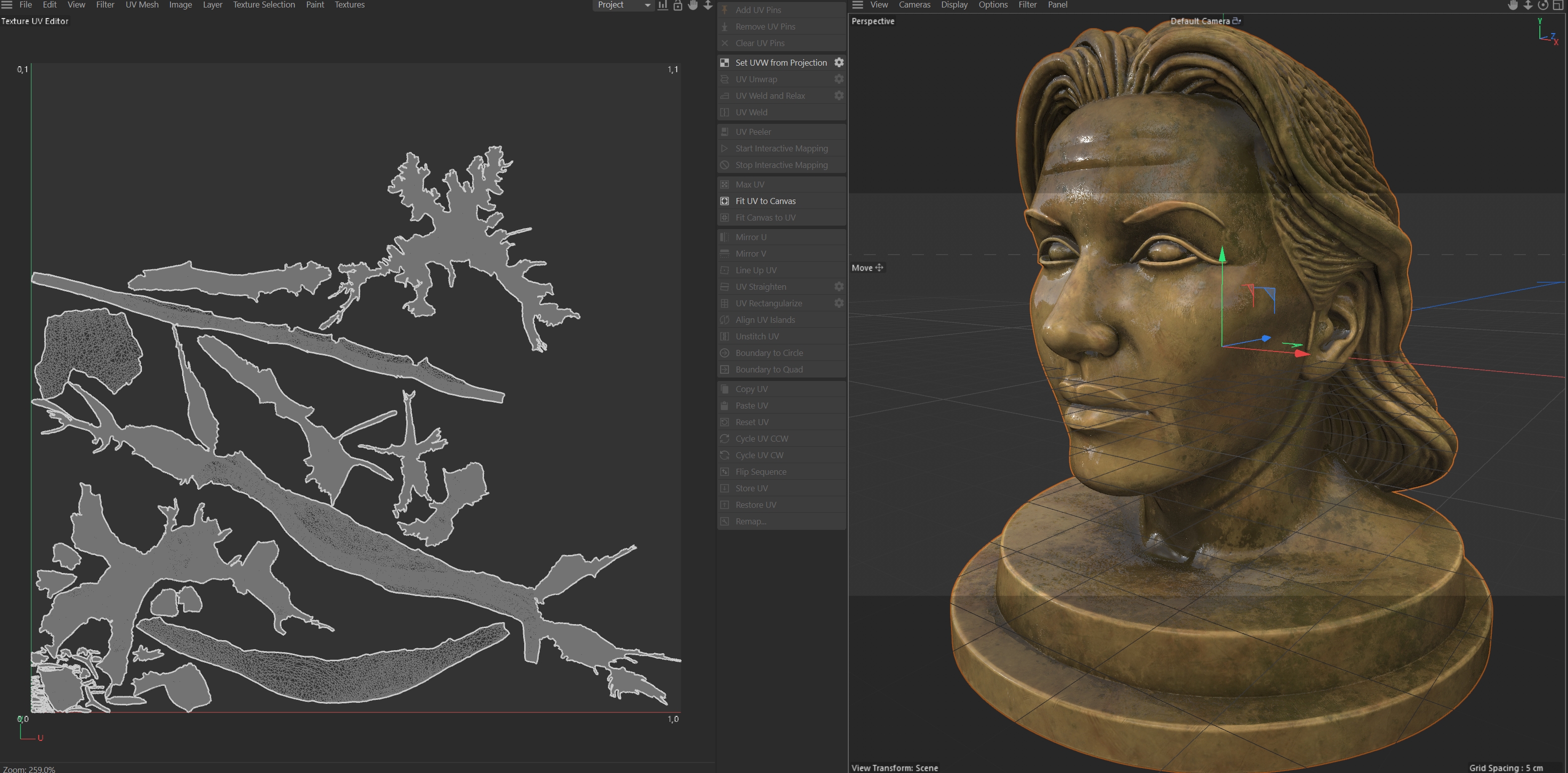Click the Default Camera label
Viewport: 1568px width, 773px height.
click(1200, 21)
